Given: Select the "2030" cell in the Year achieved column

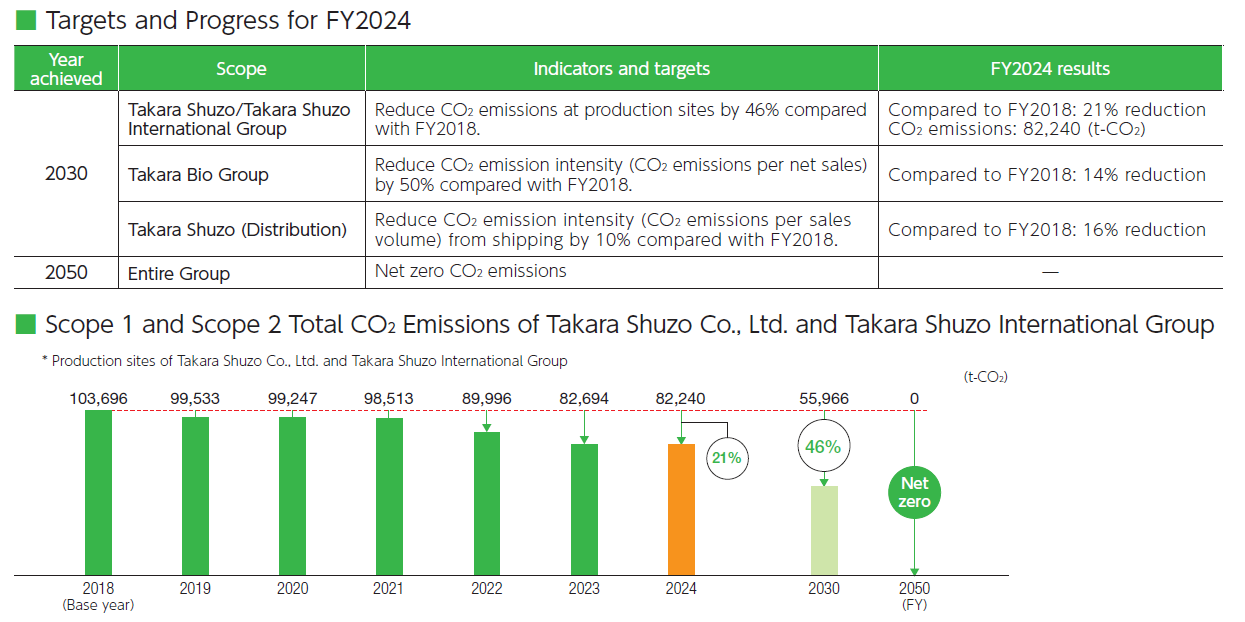Looking at the screenshot, I should 66,173.
